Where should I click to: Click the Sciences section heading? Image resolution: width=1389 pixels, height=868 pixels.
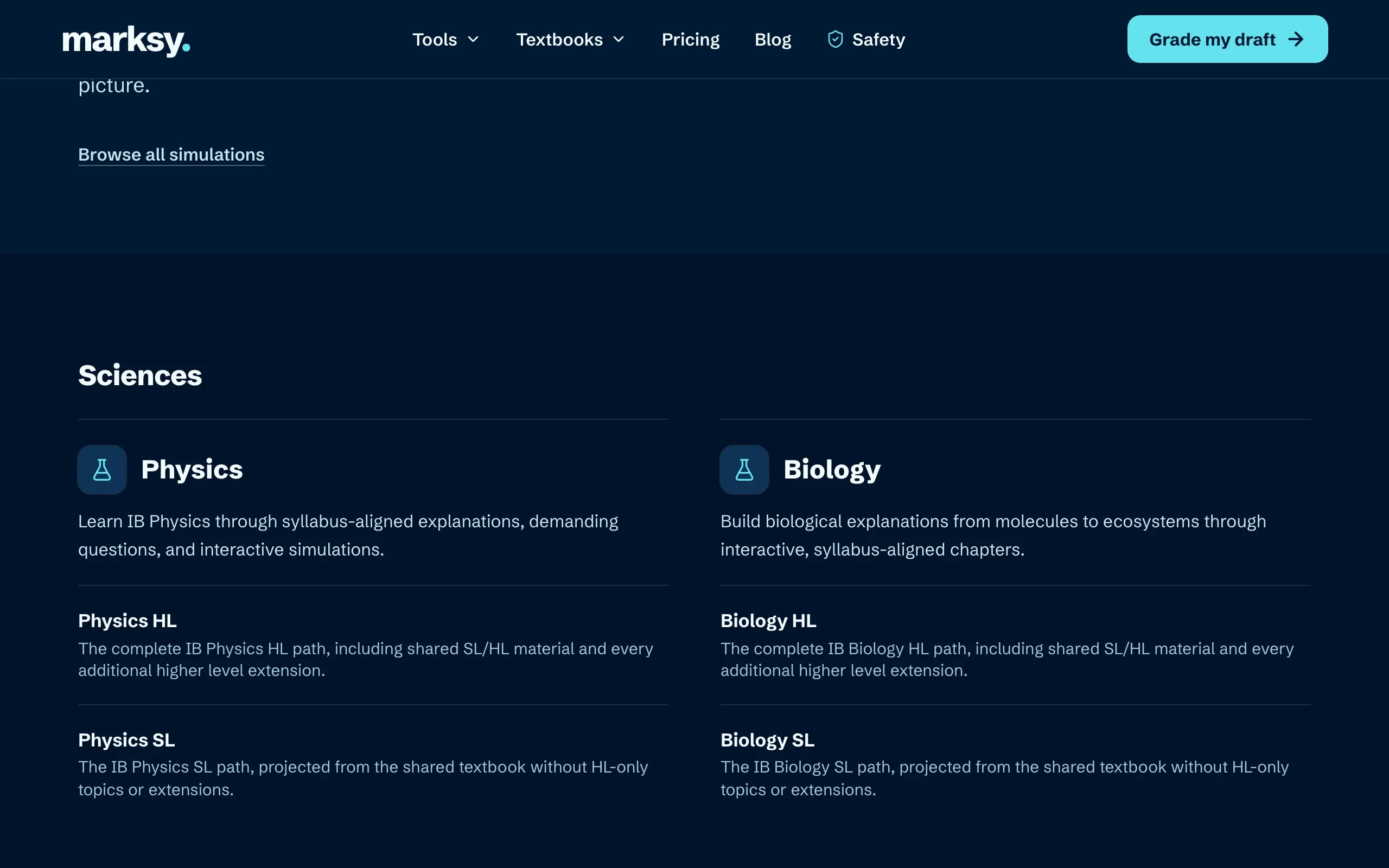[140, 375]
